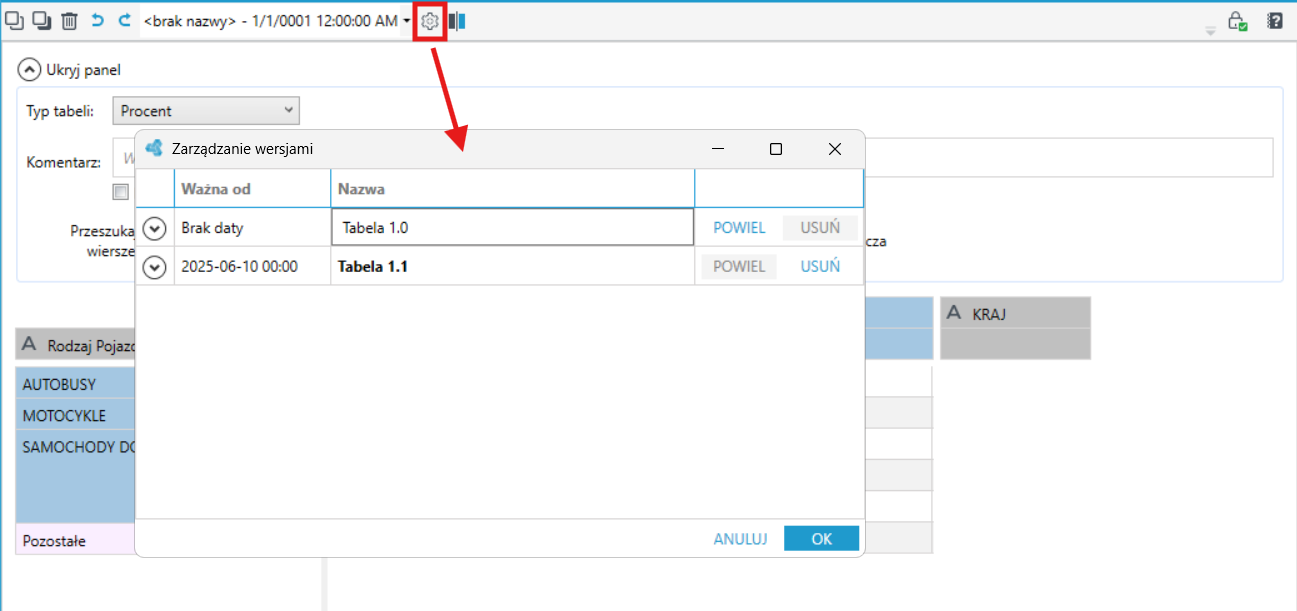Confirm the versions dialog with OK
Screen dimensions: 1297x611
821,539
